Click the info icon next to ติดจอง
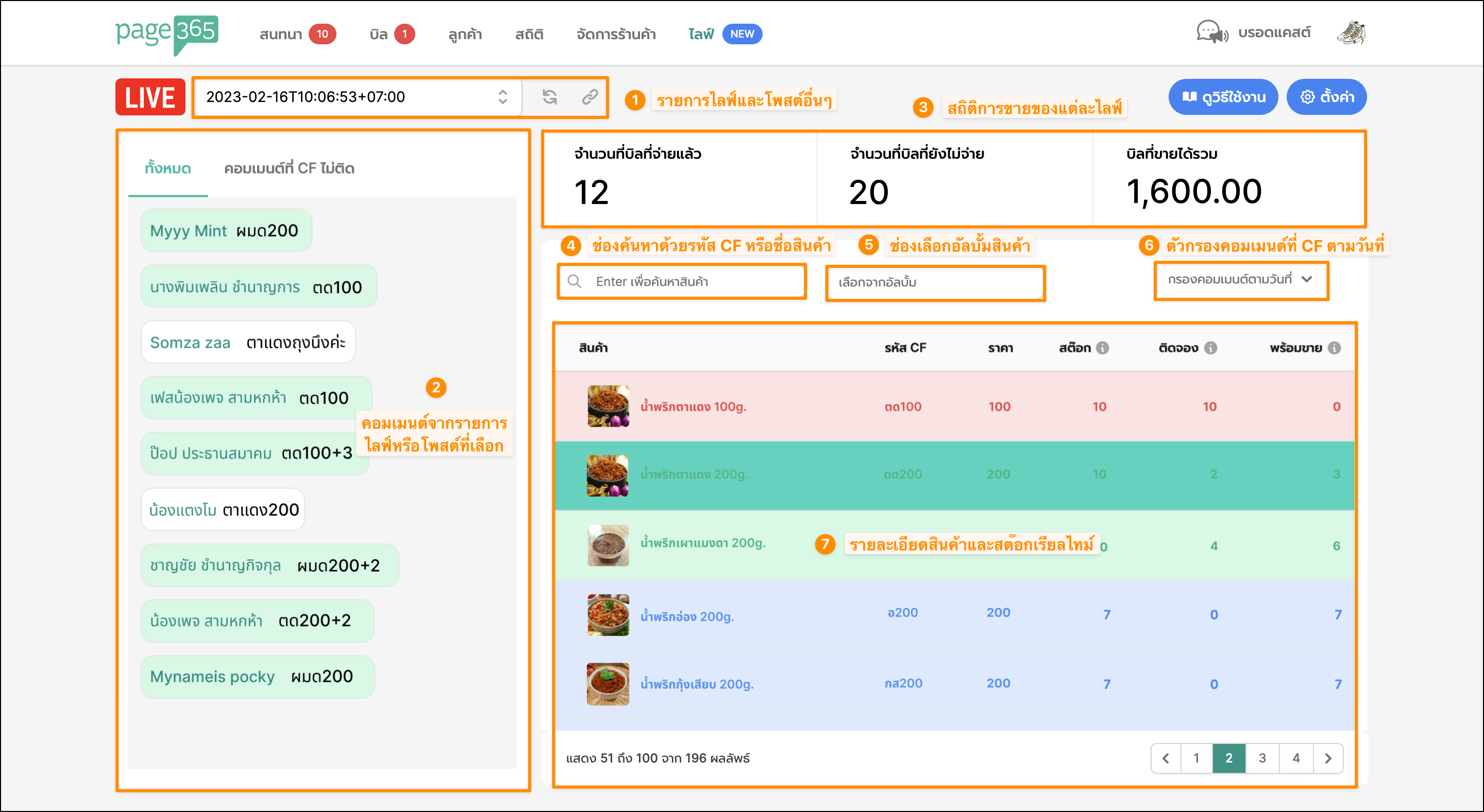This screenshot has height=812, width=1484. pos(1210,348)
